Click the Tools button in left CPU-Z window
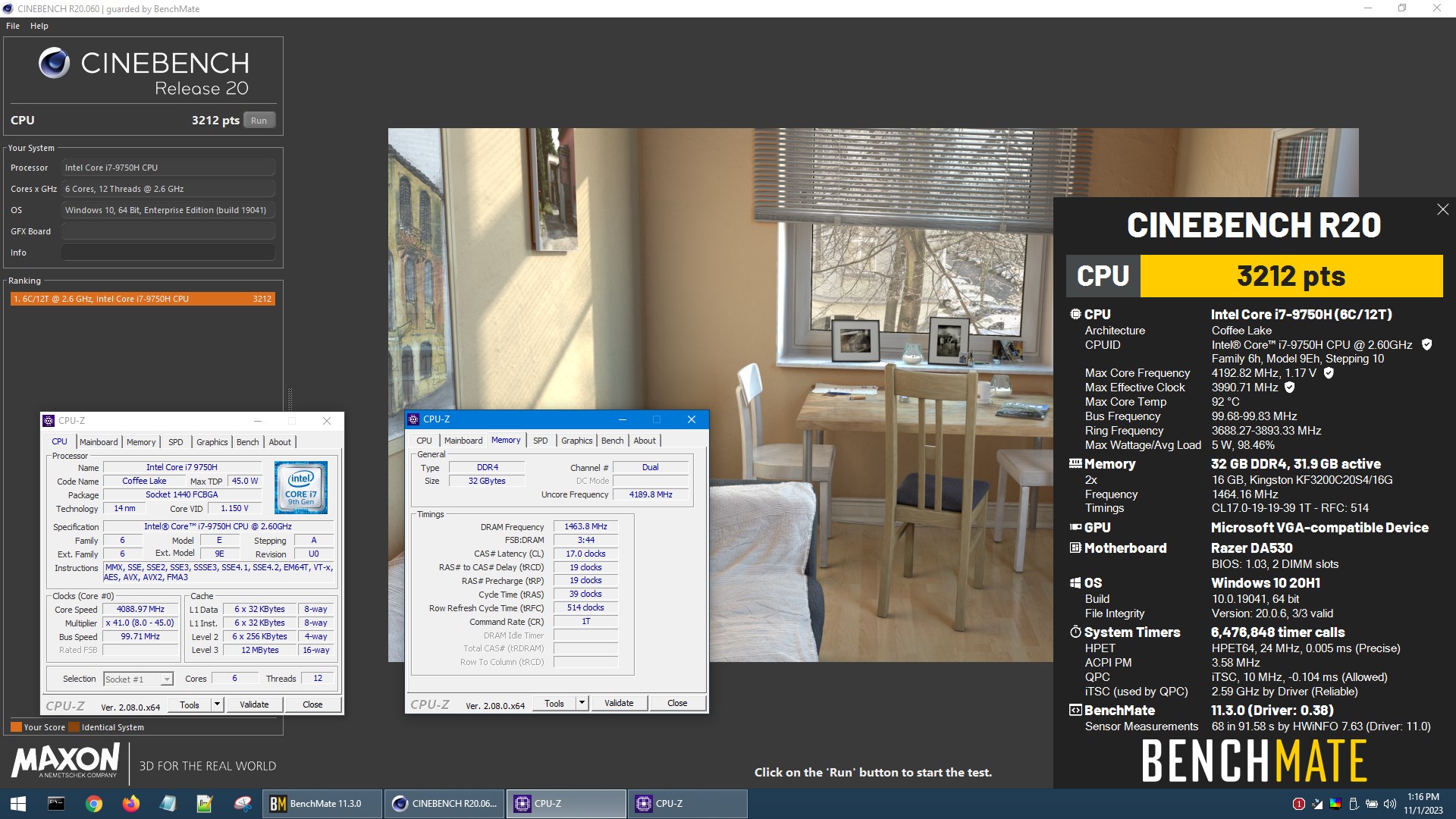Screen dimensions: 1456x819 [190, 704]
